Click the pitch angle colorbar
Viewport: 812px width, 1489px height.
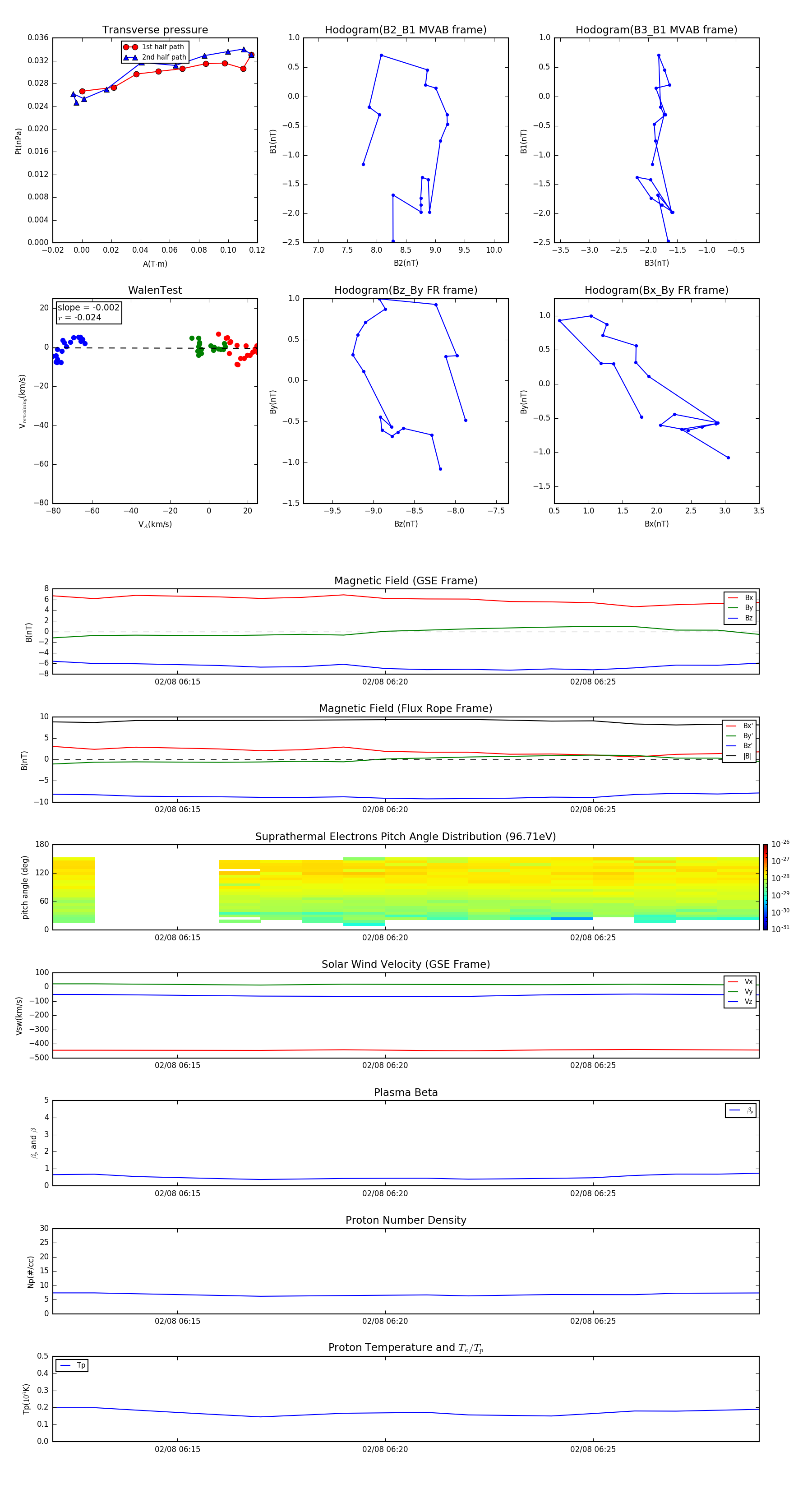coord(765,887)
